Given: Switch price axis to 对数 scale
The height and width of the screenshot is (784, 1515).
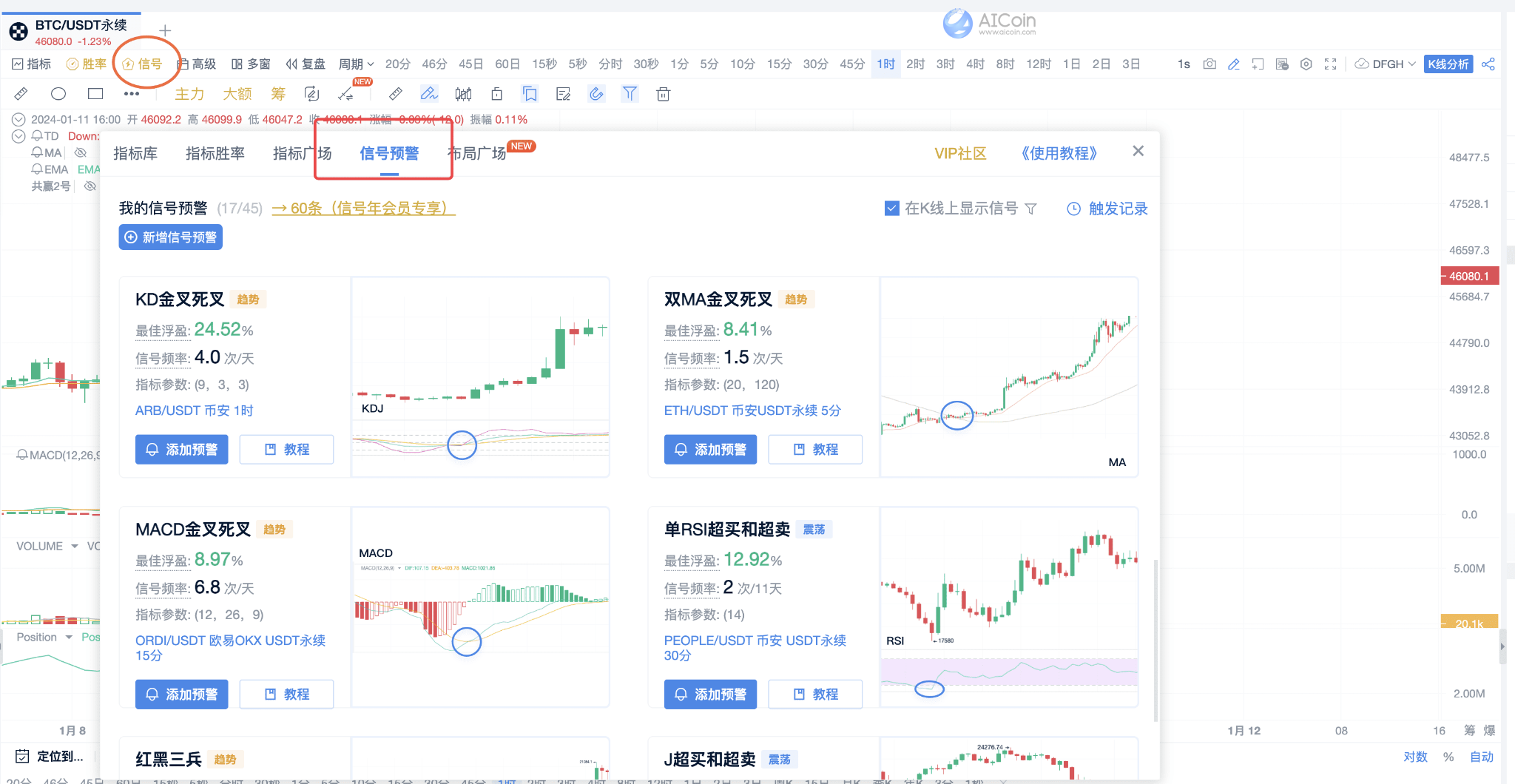Looking at the screenshot, I should tap(1415, 757).
